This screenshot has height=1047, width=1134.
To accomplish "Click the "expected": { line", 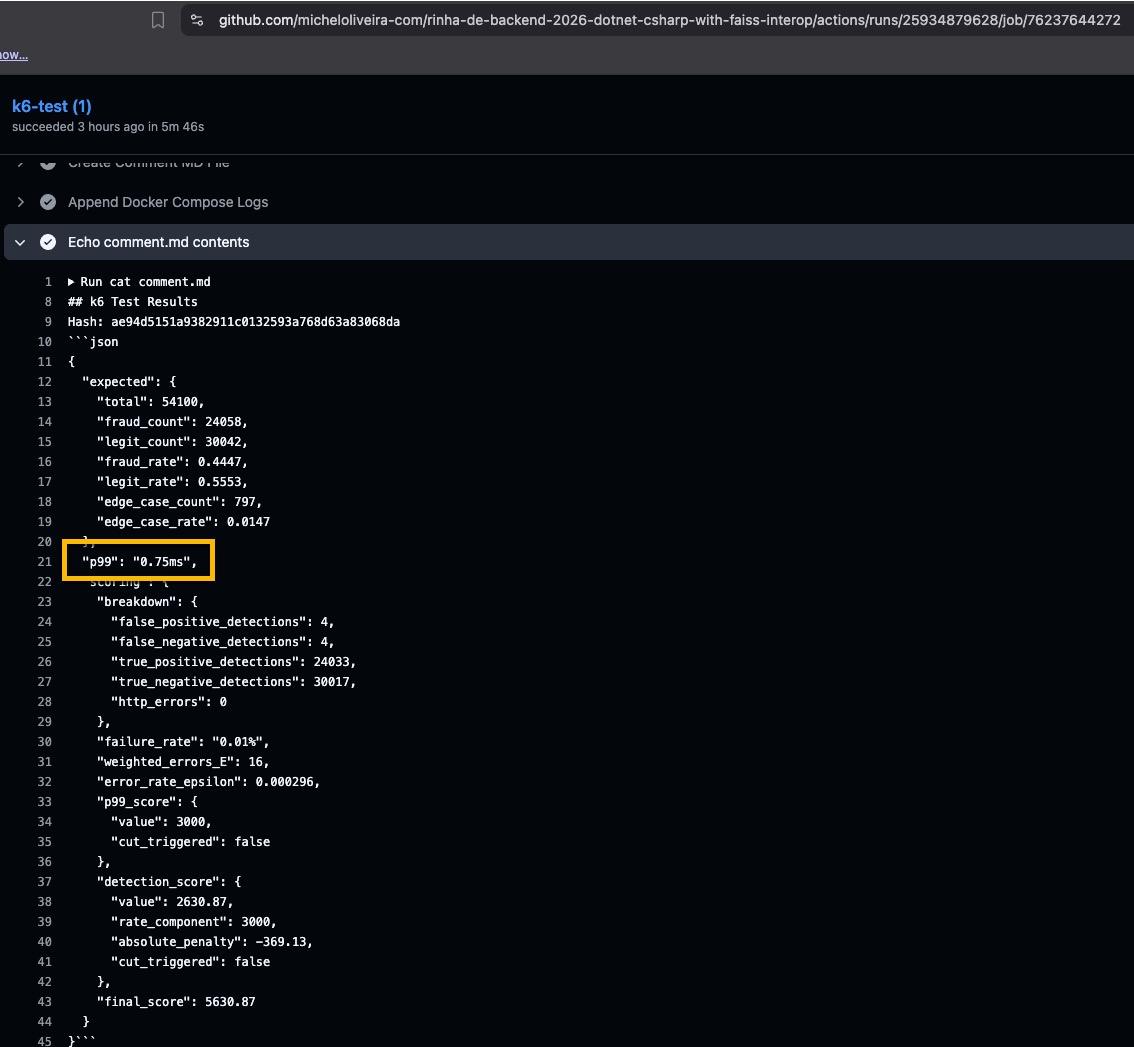I will (x=129, y=382).
